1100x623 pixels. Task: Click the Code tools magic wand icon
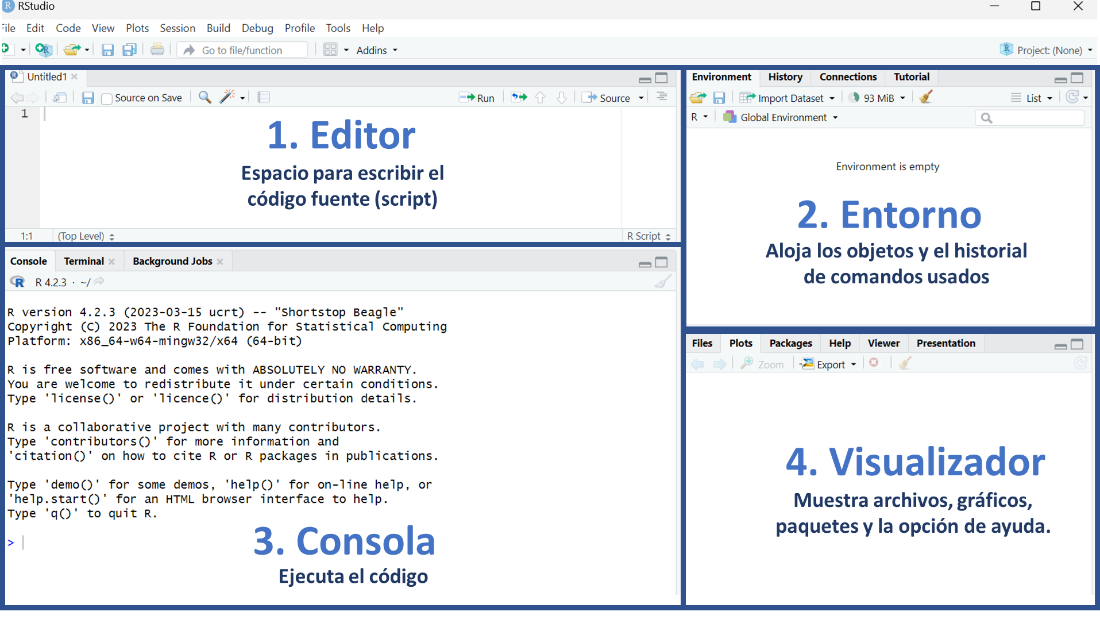click(227, 98)
